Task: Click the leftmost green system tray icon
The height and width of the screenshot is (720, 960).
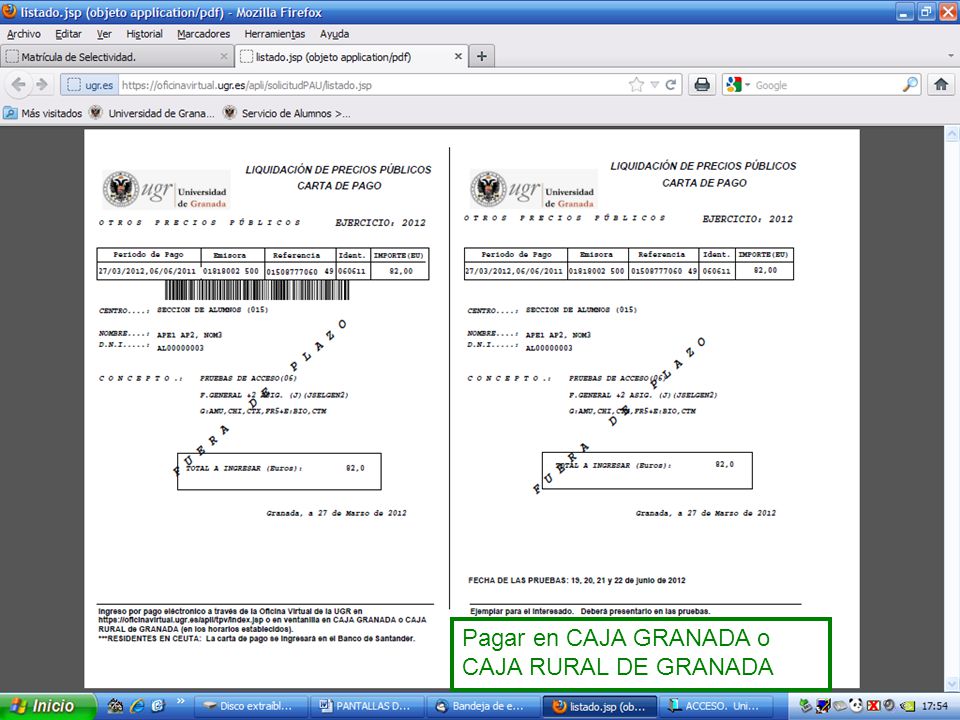Action: pos(806,706)
